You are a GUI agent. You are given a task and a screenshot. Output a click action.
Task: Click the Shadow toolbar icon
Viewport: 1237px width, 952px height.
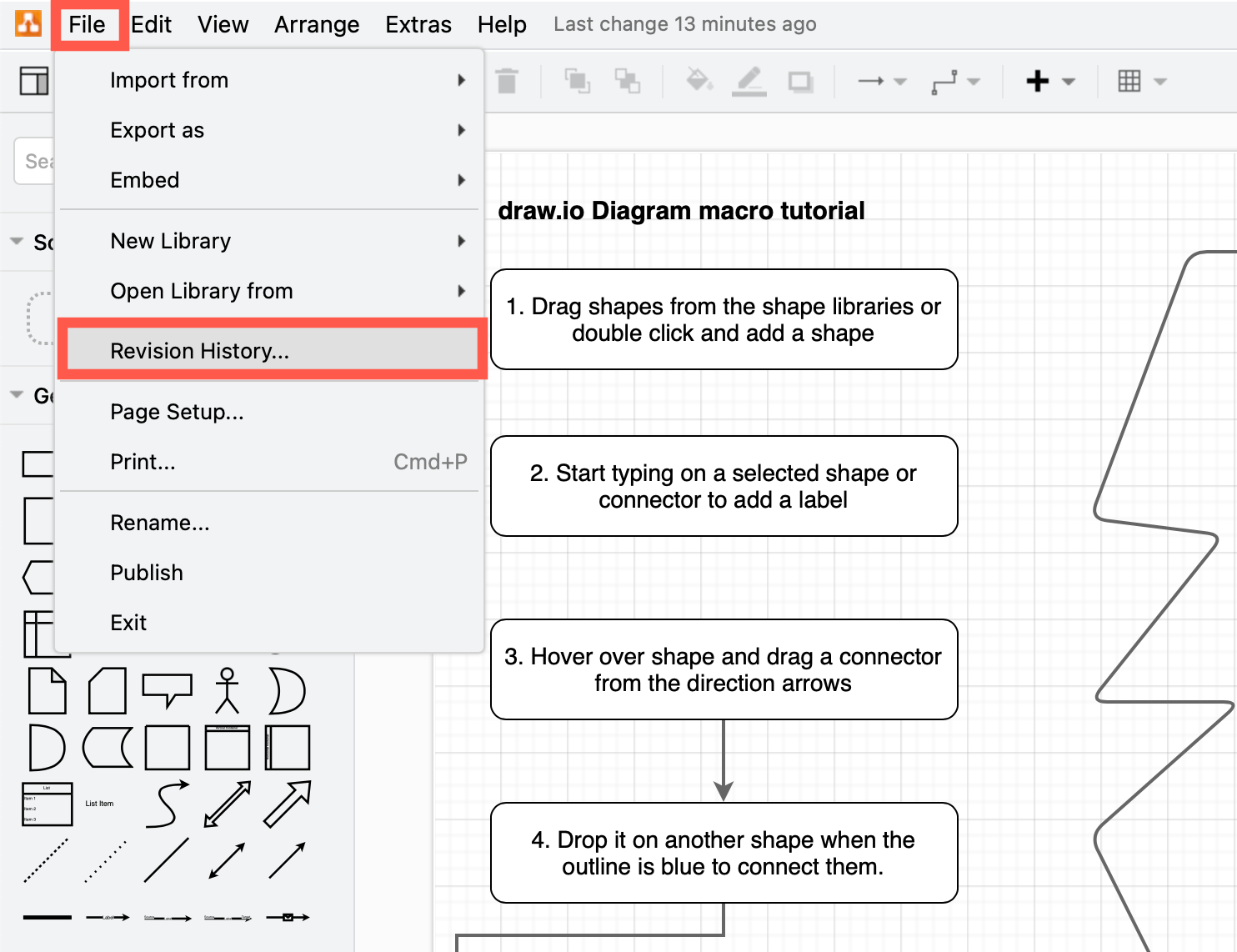click(799, 81)
